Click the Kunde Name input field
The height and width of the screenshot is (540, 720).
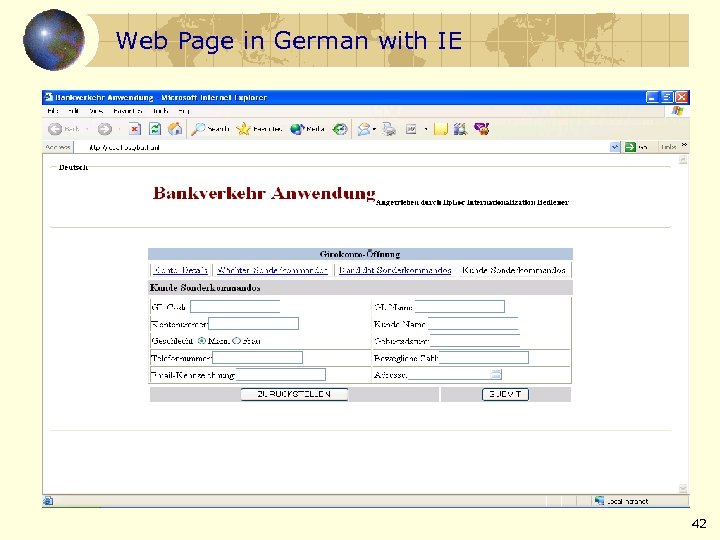click(473, 324)
